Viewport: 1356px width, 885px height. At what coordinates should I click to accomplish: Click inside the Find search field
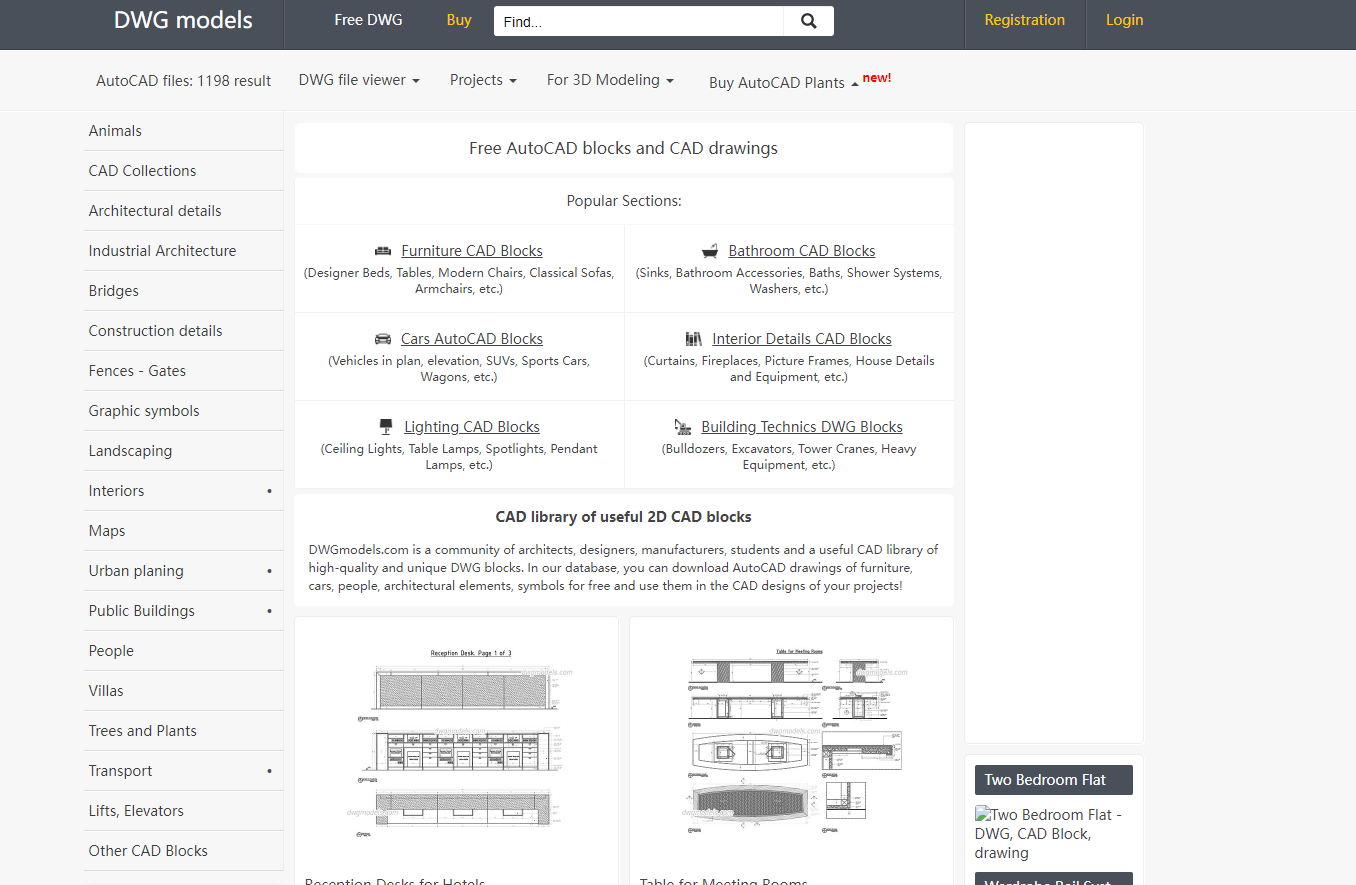click(x=637, y=21)
